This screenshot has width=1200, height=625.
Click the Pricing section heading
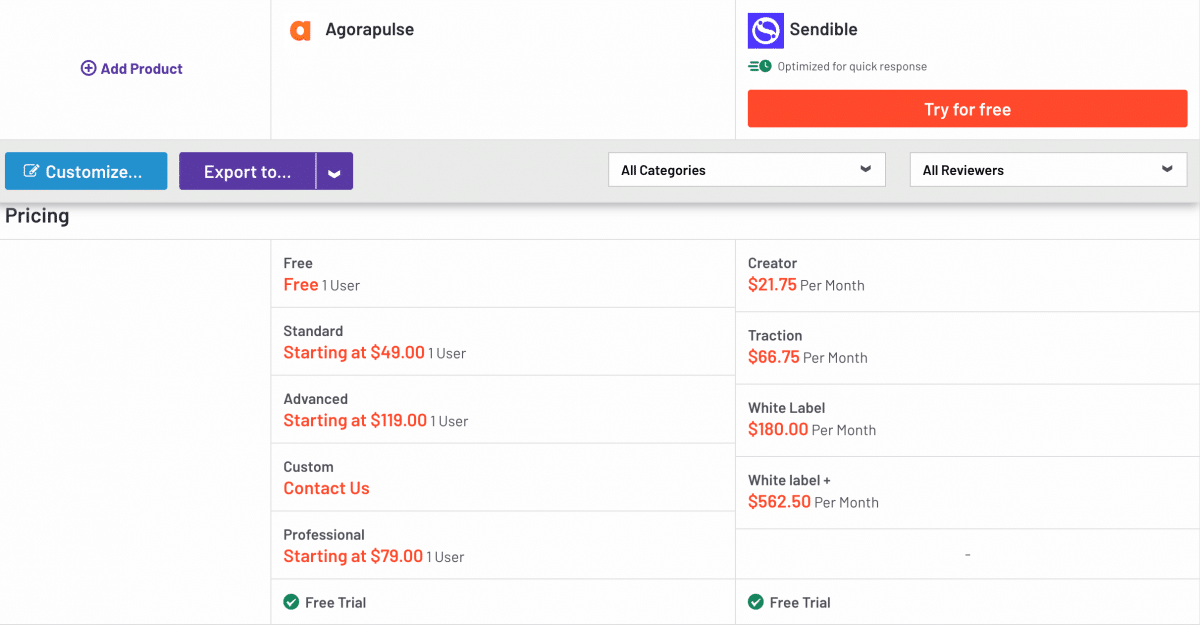click(x=37, y=216)
